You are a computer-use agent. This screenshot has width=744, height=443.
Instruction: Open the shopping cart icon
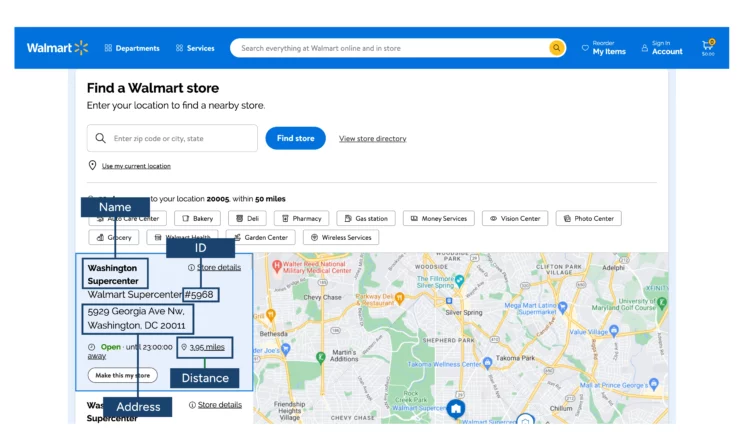(708, 47)
